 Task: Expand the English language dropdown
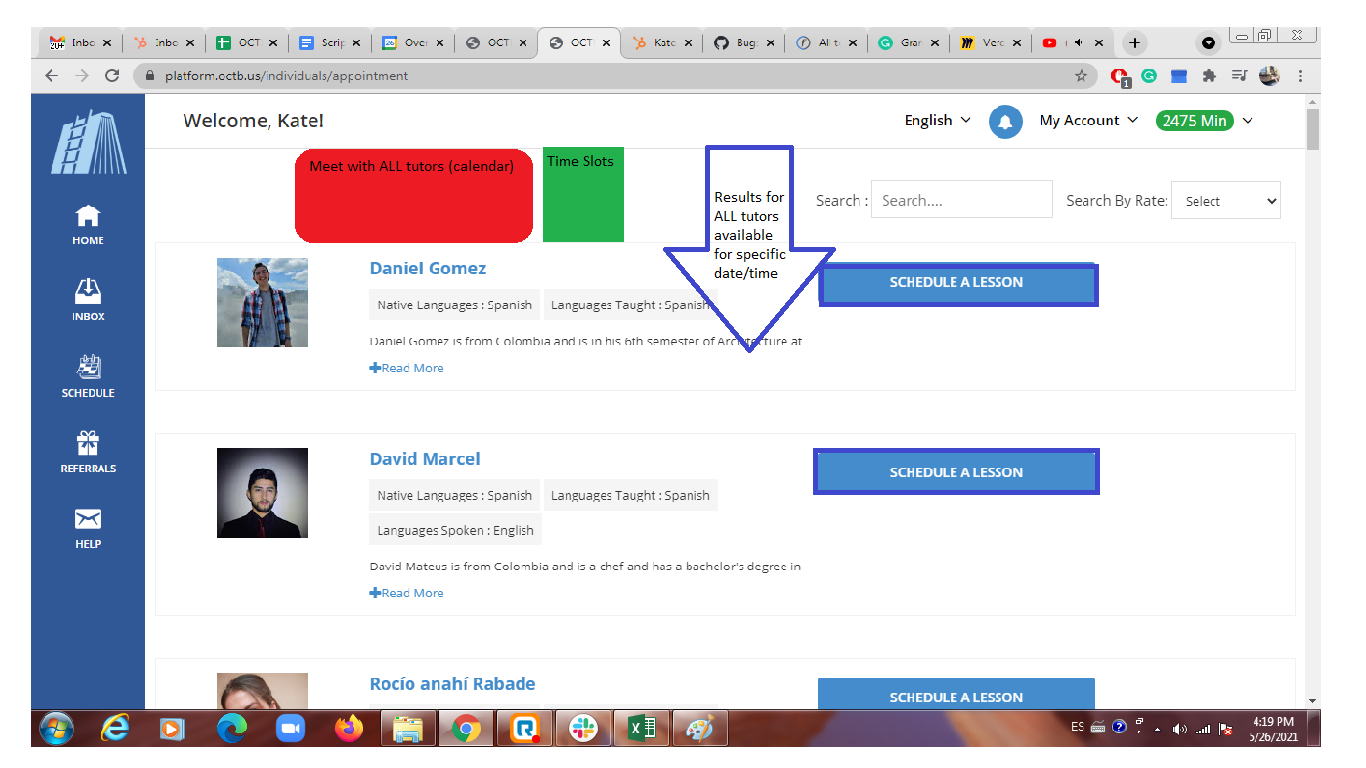(x=937, y=120)
